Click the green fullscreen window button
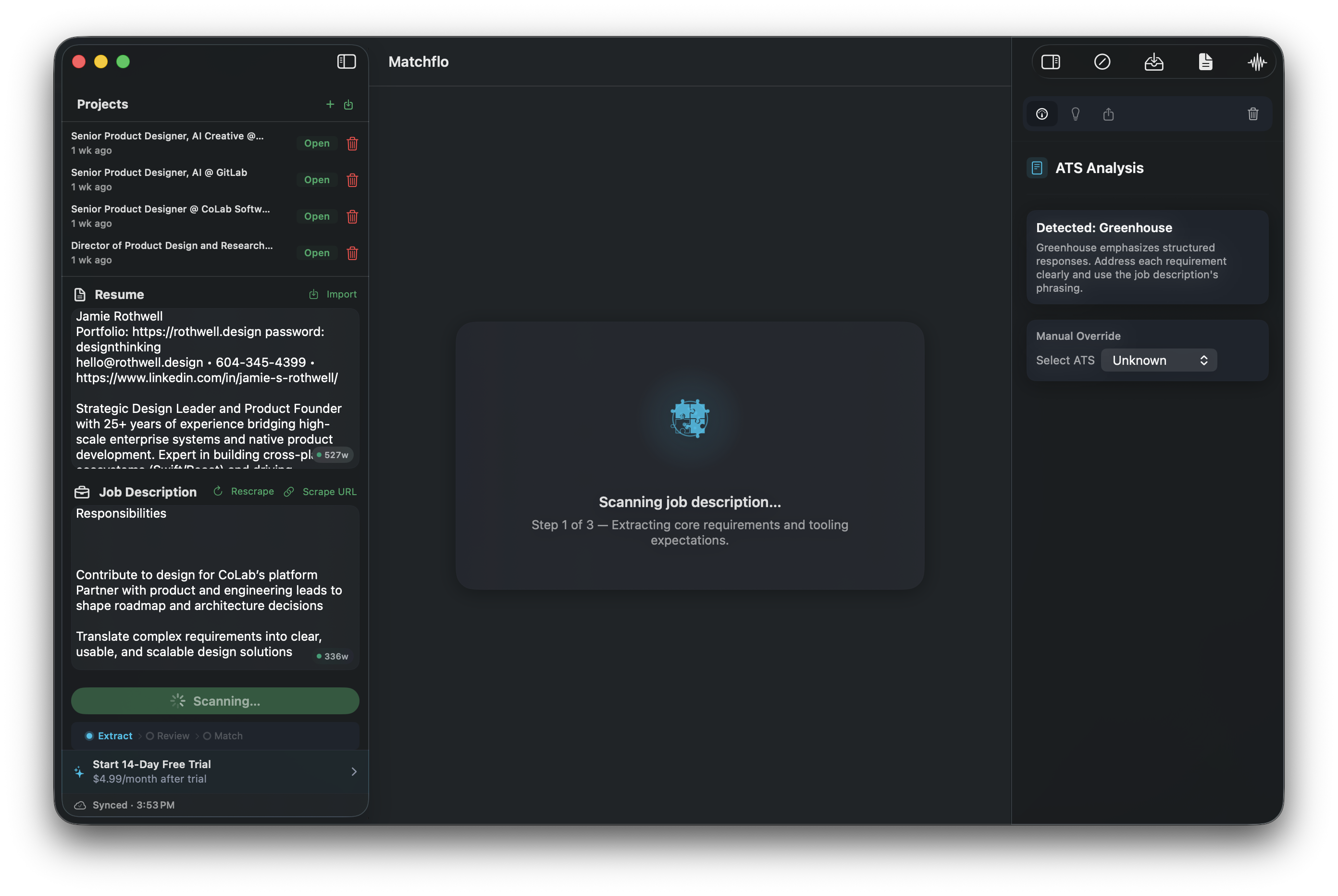 124,62
